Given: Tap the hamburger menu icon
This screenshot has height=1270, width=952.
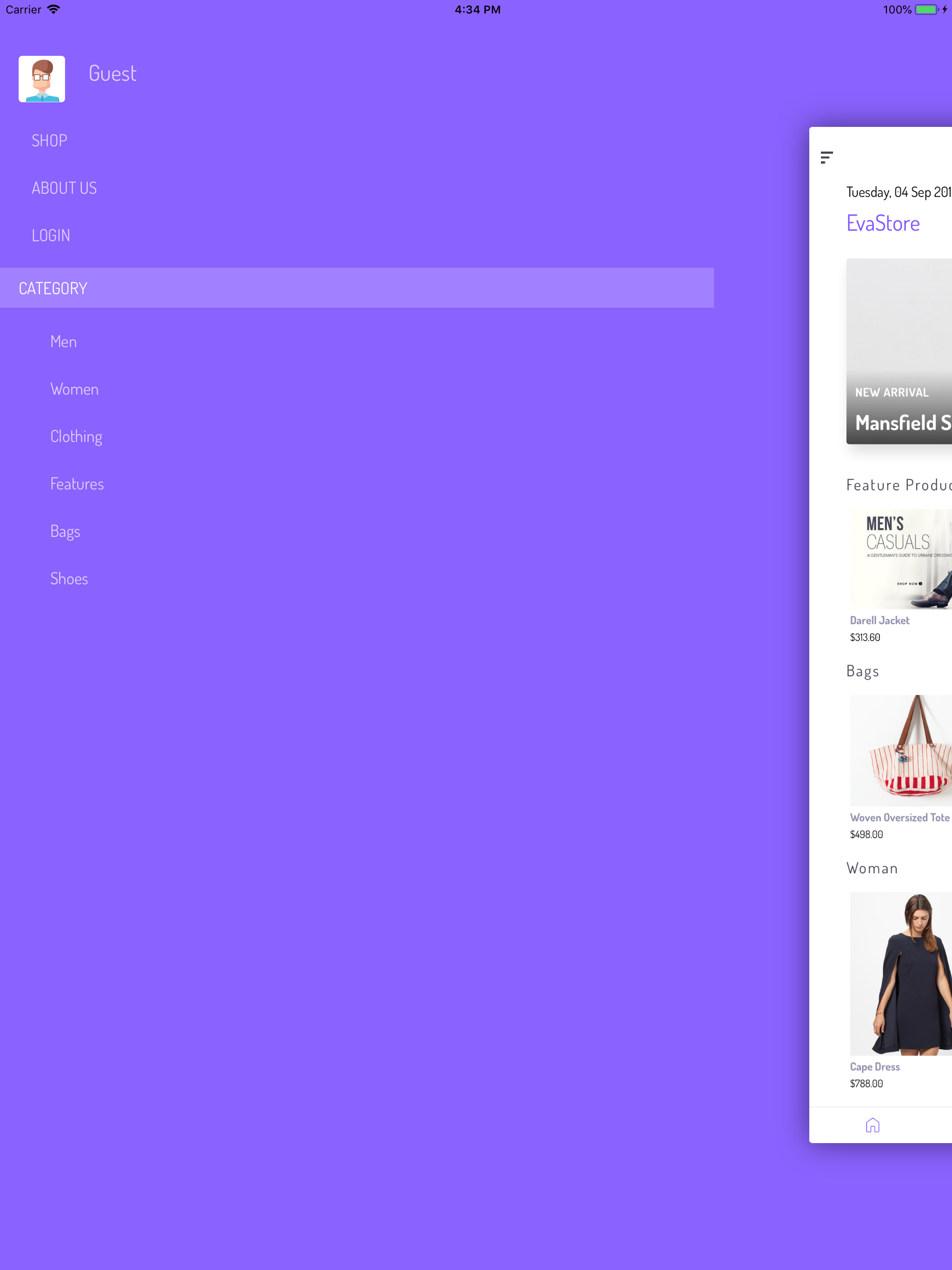Looking at the screenshot, I should point(826,157).
